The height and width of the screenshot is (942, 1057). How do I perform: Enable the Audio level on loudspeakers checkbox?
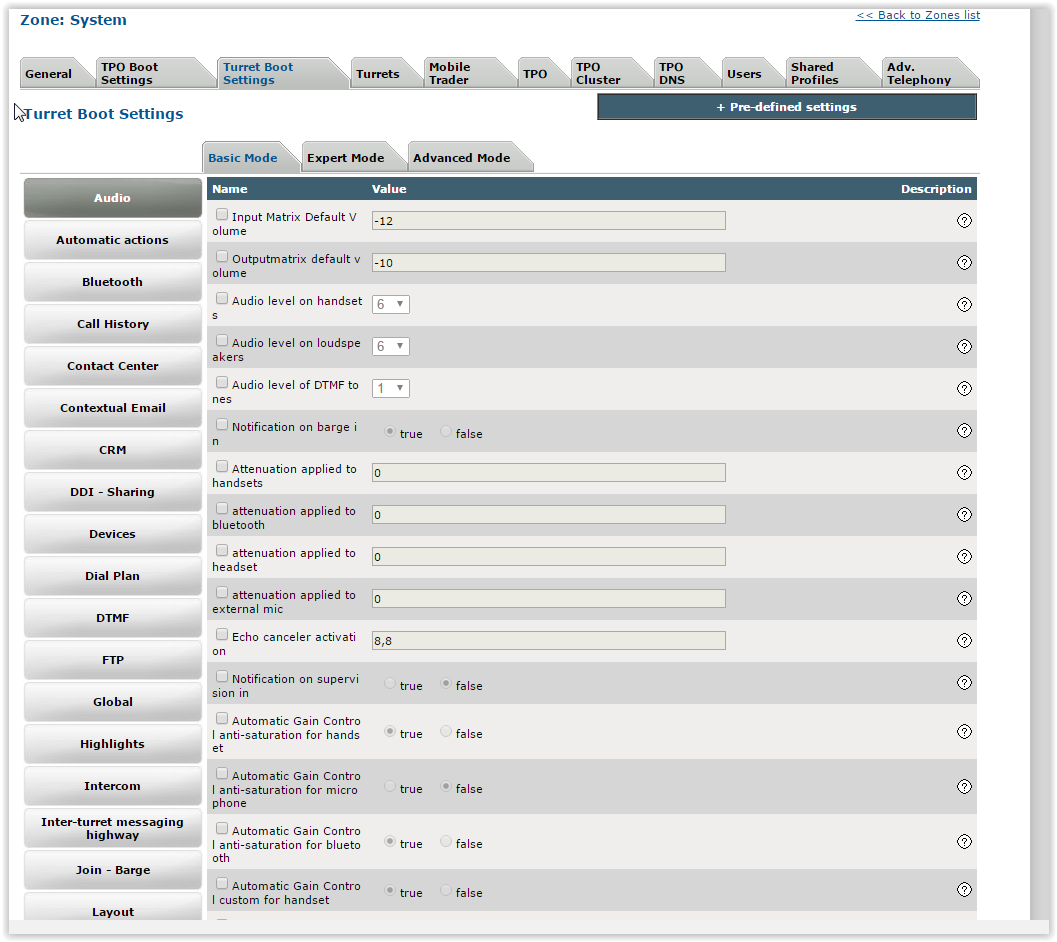coord(222,341)
